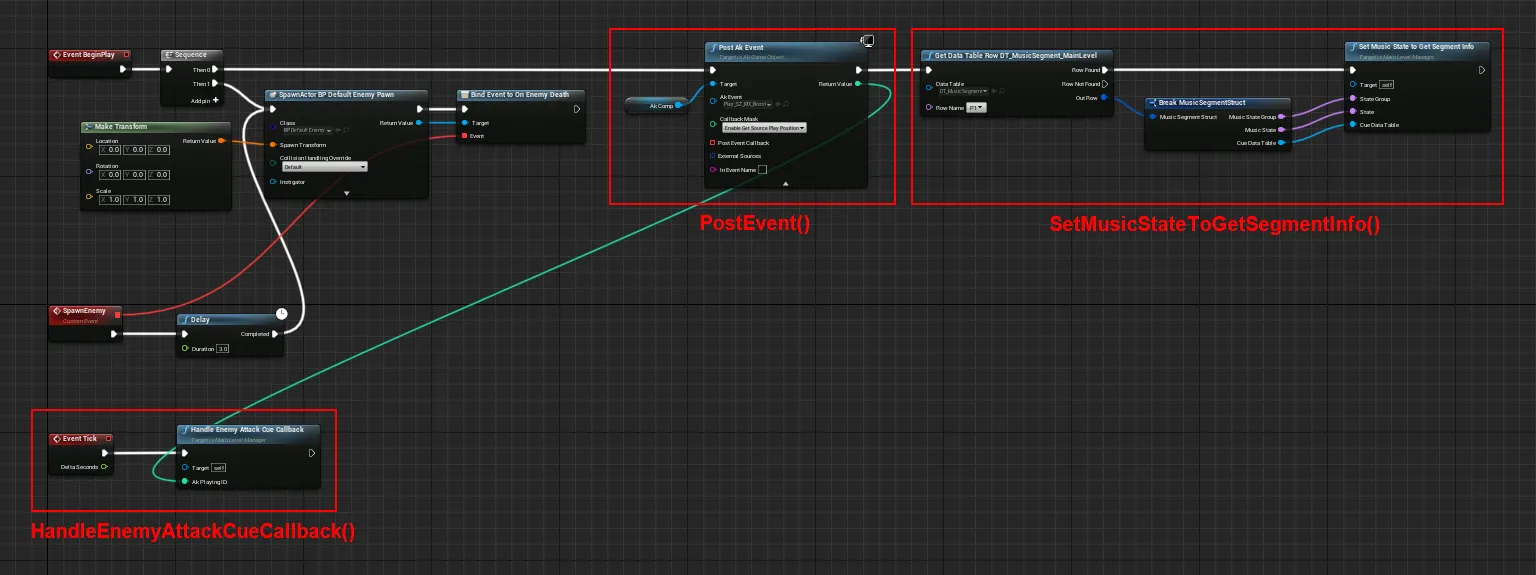The width and height of the screenshot is (1536, 575).
Task: Click the client-only monitor icon on Post Ak Event
Action: pyautogui.click(x=867, y=41)
